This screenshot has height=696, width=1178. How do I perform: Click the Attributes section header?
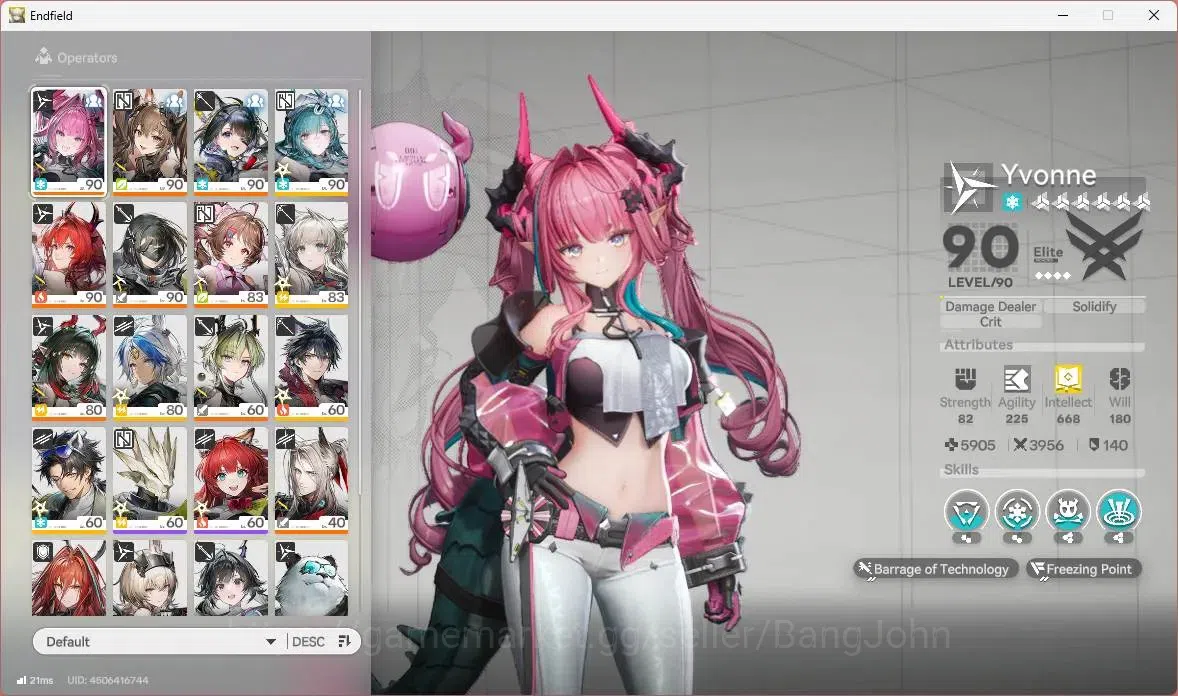(978, 344)
